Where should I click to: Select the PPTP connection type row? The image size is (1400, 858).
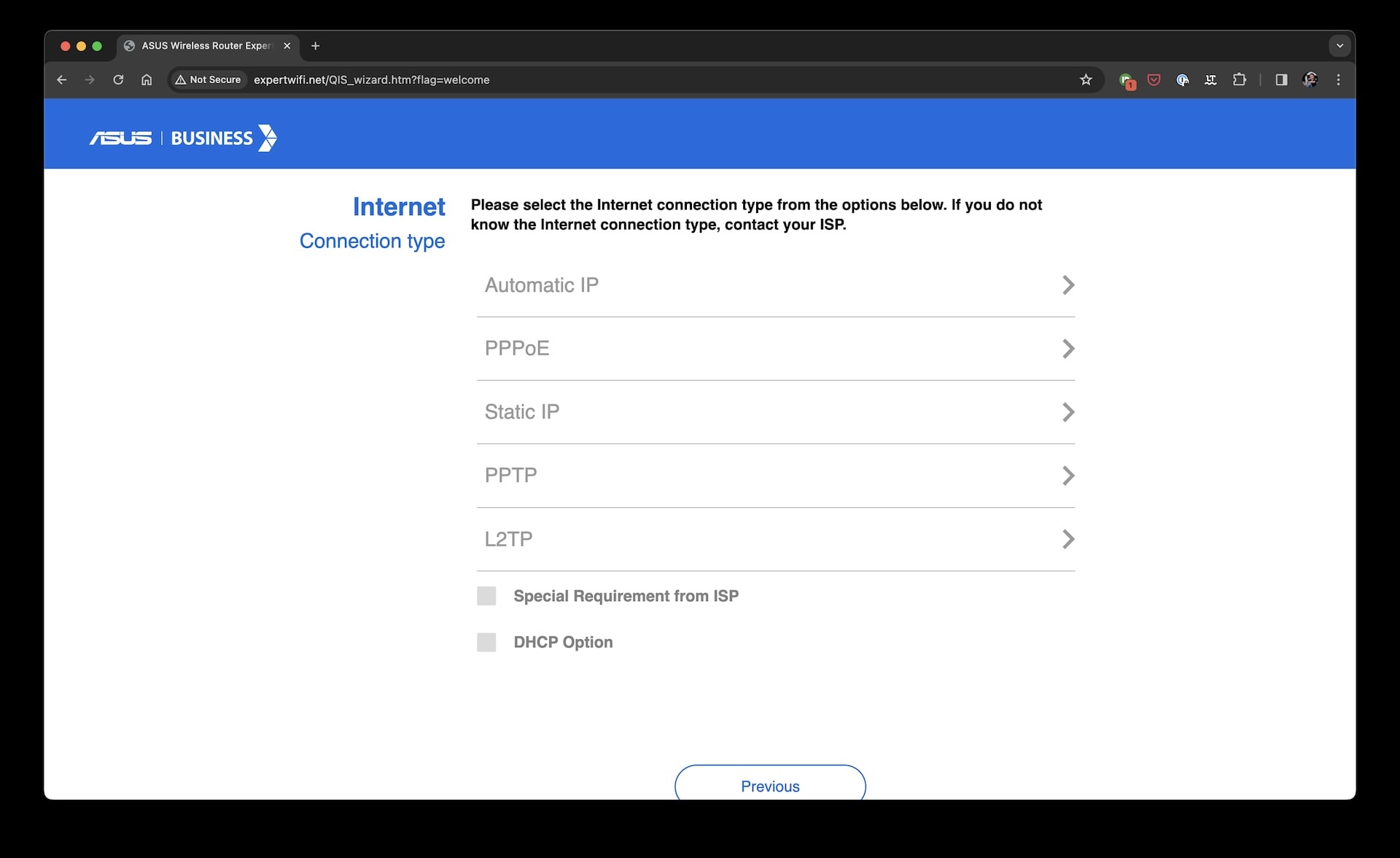pyautogui.click(x=774, y=474)
